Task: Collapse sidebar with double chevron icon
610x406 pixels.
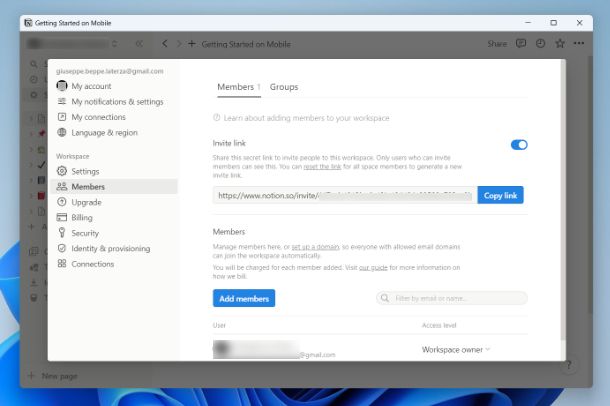Action: point(139,44)
